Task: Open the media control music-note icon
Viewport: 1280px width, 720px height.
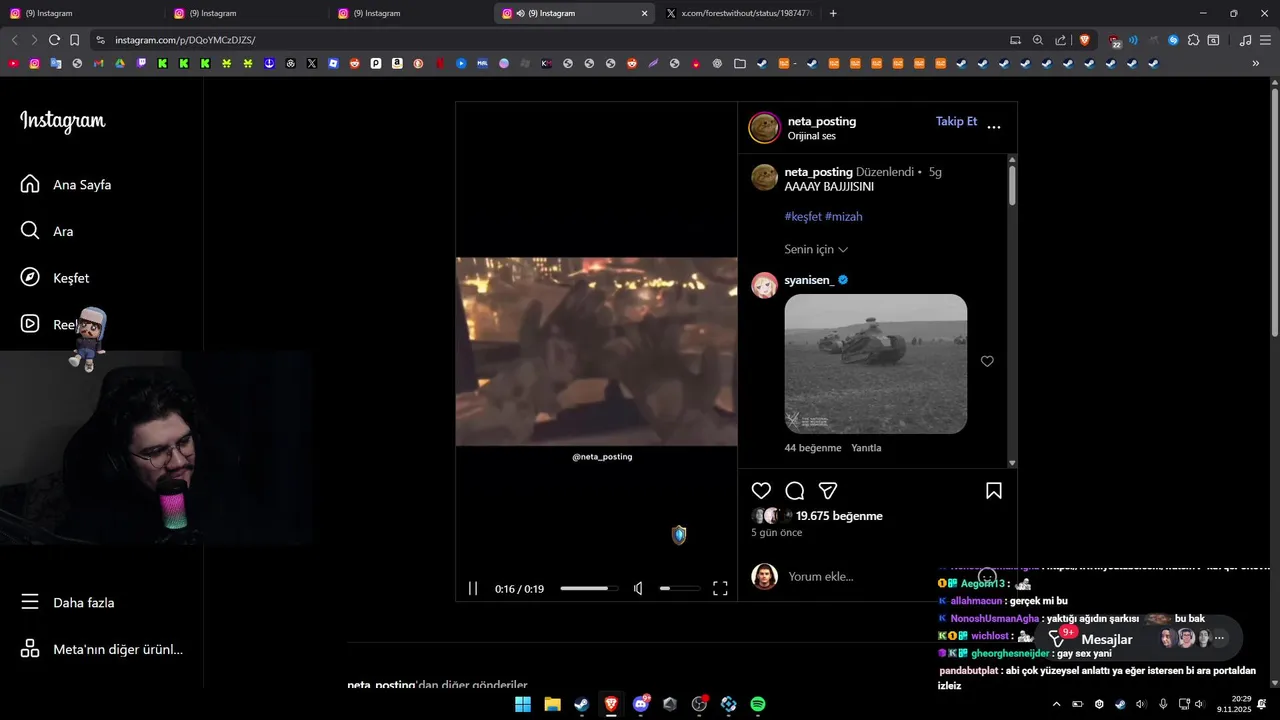Action: point(1245,40)
